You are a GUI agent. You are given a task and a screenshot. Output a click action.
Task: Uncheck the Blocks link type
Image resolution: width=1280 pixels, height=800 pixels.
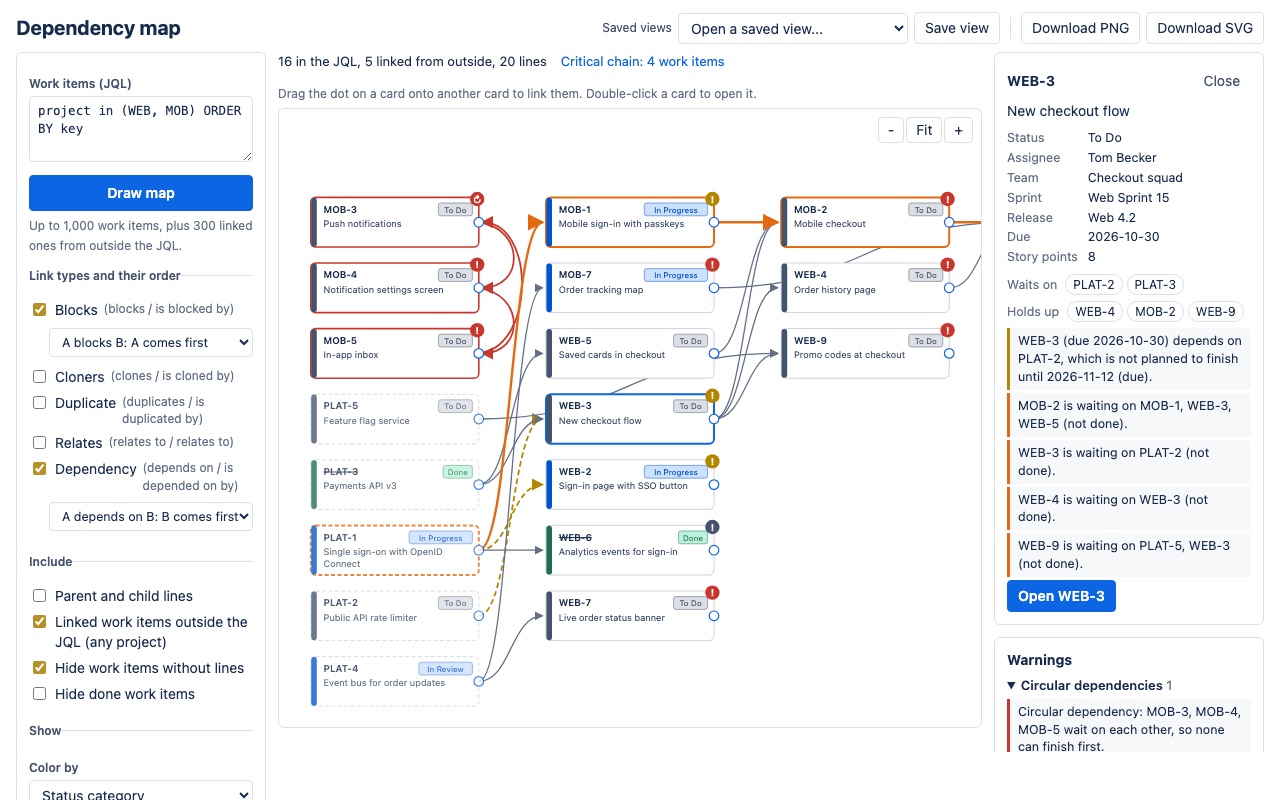click(x=40, y=310)
